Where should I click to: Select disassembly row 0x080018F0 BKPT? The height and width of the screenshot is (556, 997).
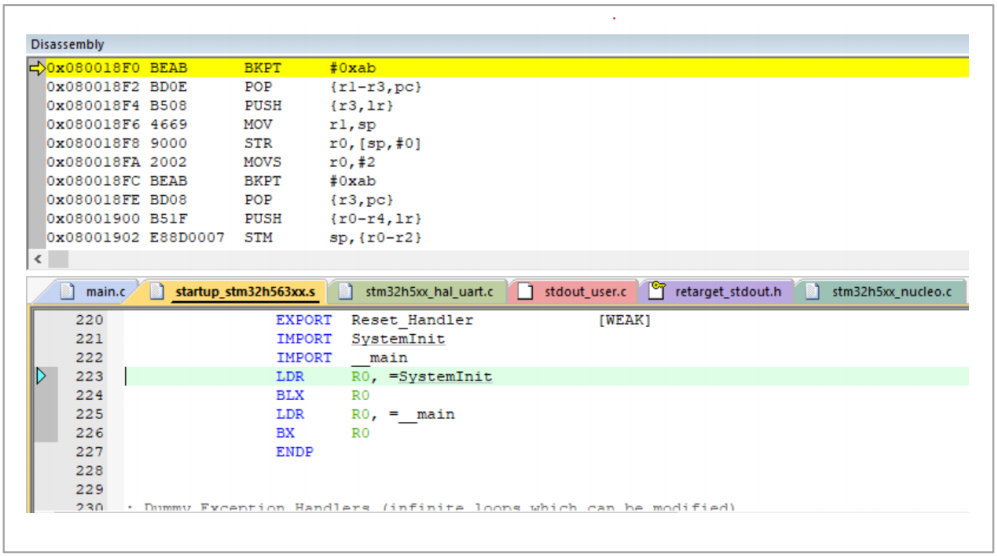tap(507, 68)
